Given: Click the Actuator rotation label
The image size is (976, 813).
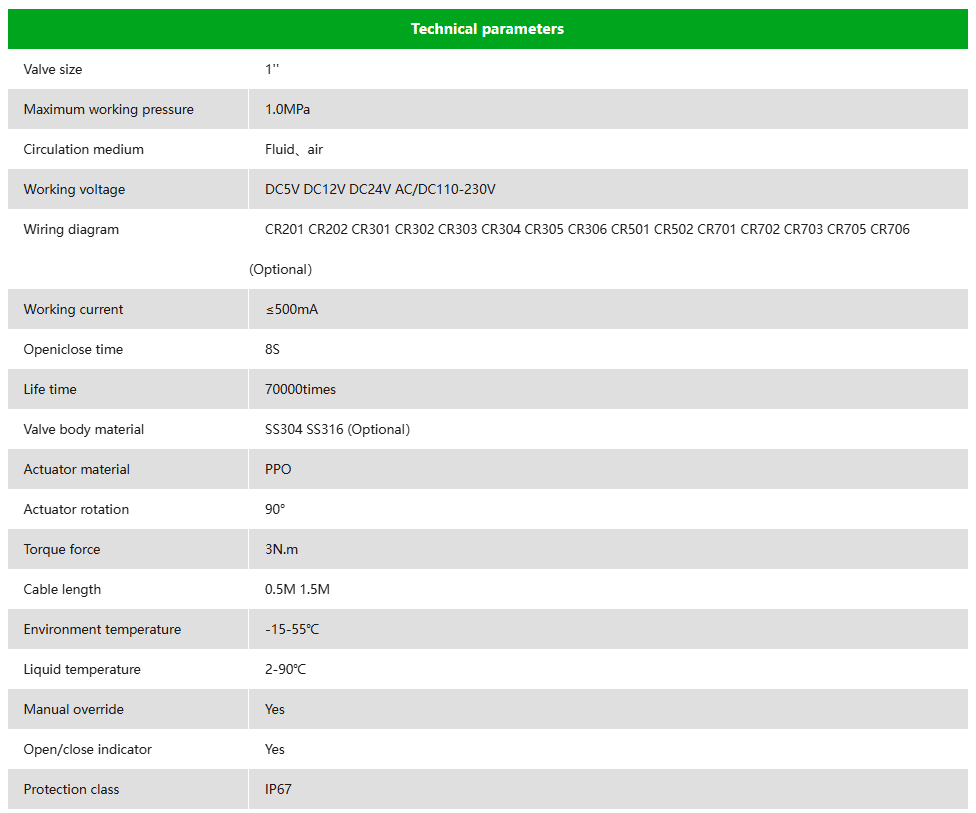Looking at the screenshot, I should point(77,509).
